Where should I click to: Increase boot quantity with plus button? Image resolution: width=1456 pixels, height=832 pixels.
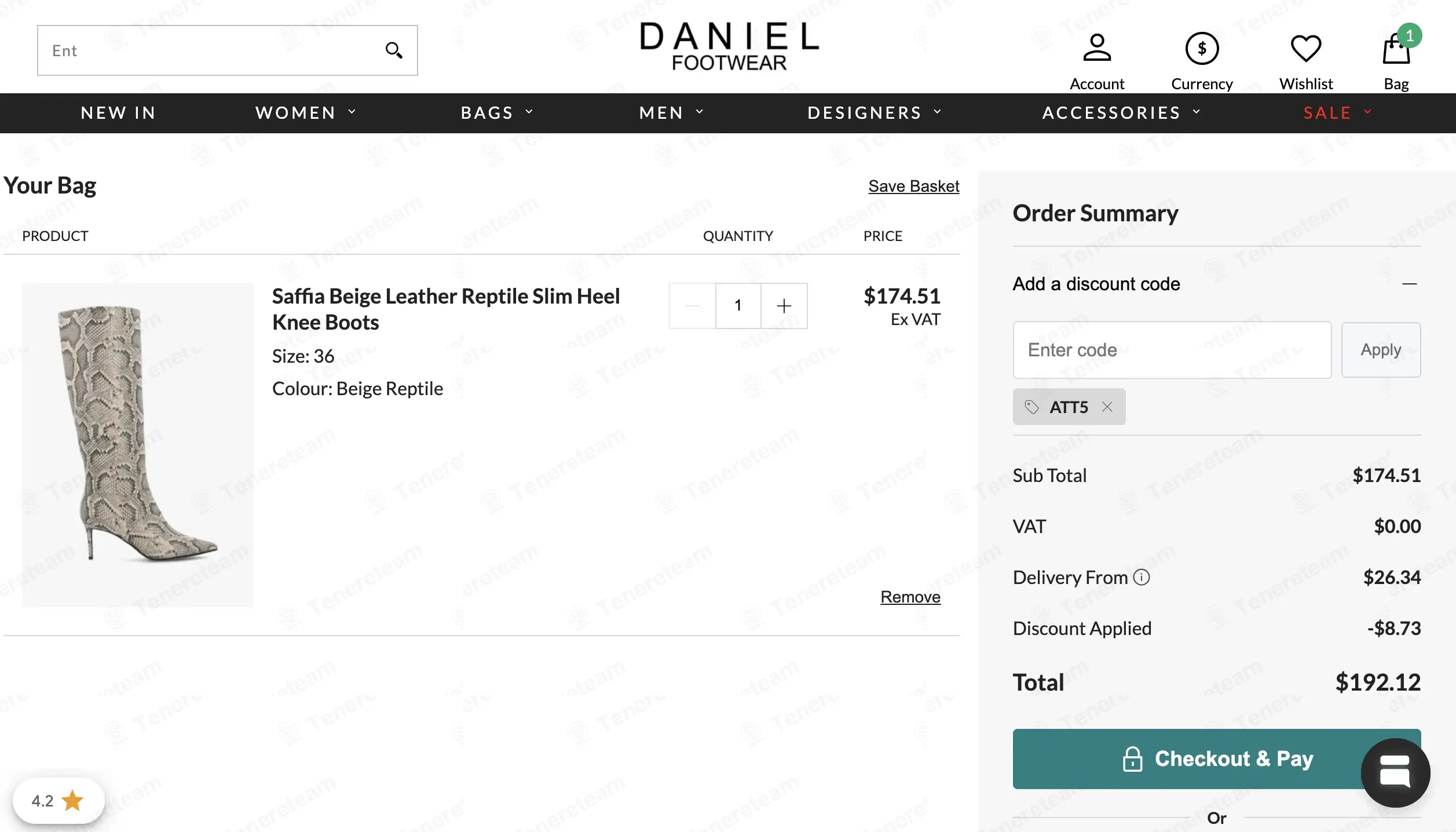point(784,305)
